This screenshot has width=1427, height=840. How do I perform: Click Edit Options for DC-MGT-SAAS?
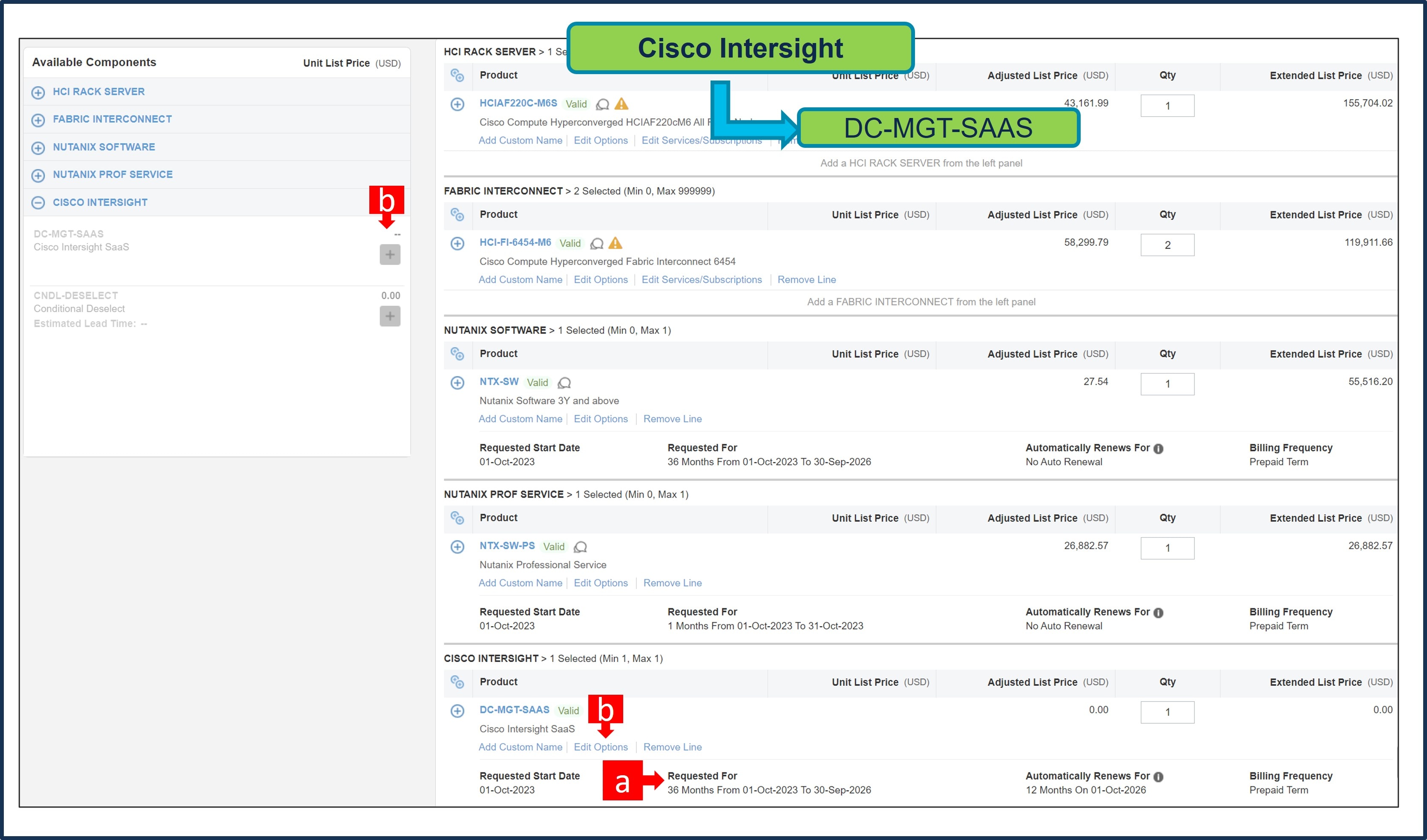601,748
